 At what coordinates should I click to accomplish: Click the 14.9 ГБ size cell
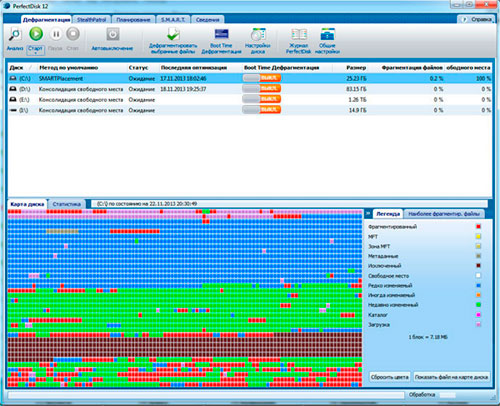point(357,110)
